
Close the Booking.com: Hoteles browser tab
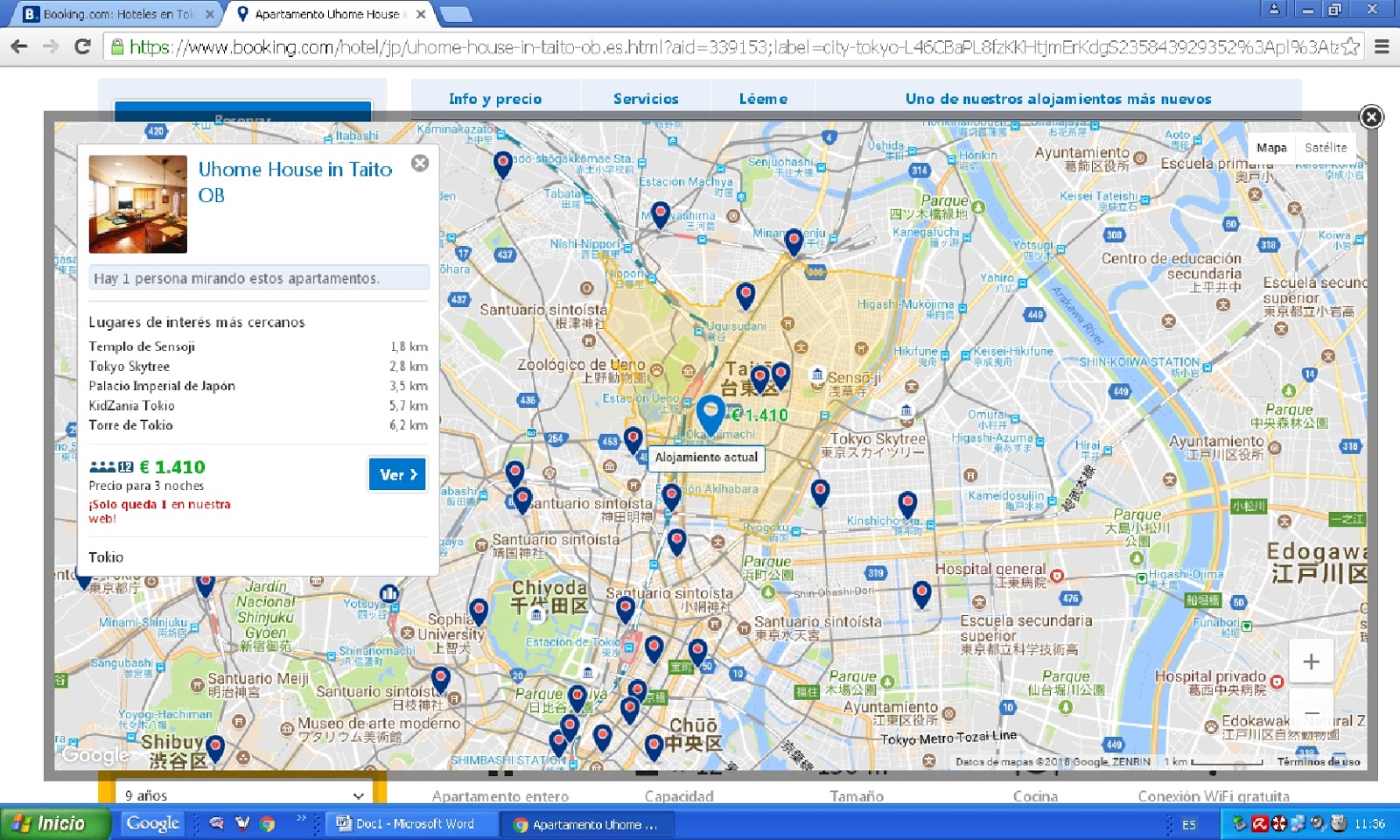tap(210, 14)
